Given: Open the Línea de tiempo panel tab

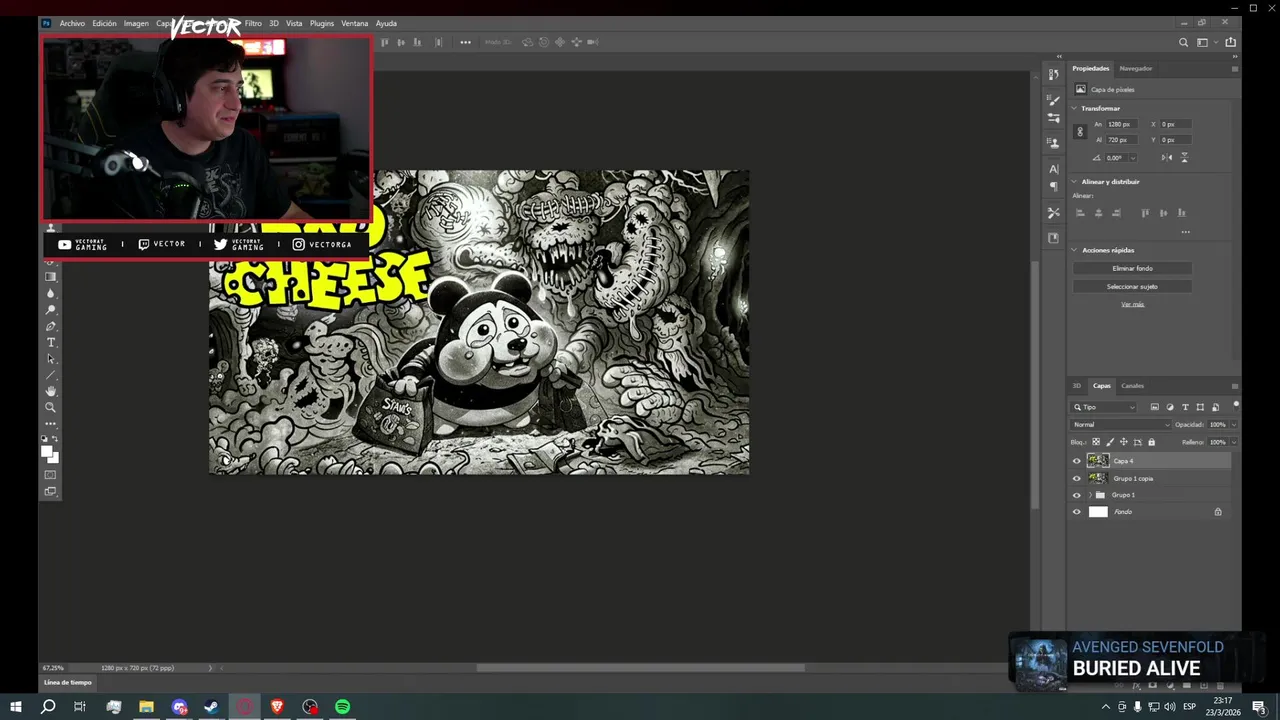Looking at the screenshot, I should (67, 682).
